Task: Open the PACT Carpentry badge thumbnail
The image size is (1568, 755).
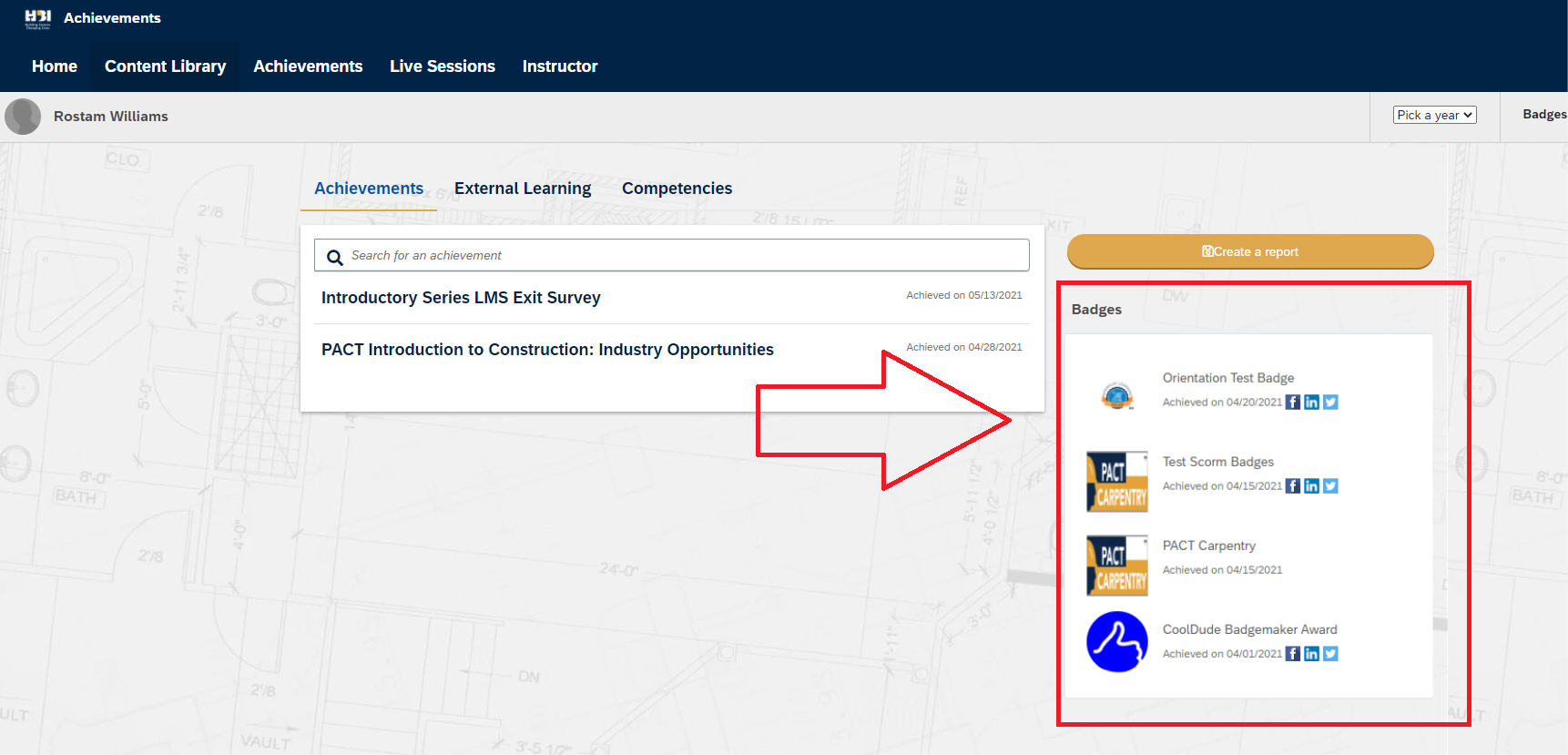Action: pyautogui.click(x=1117, y=566)
